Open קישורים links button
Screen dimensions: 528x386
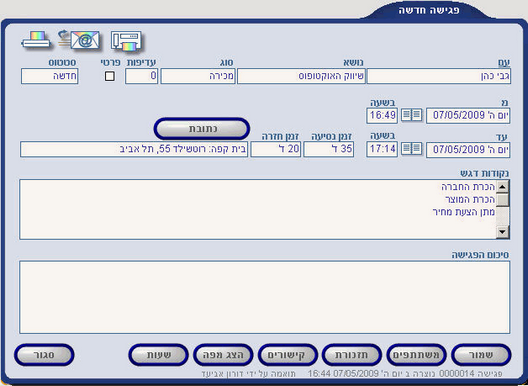coord(288,355)
